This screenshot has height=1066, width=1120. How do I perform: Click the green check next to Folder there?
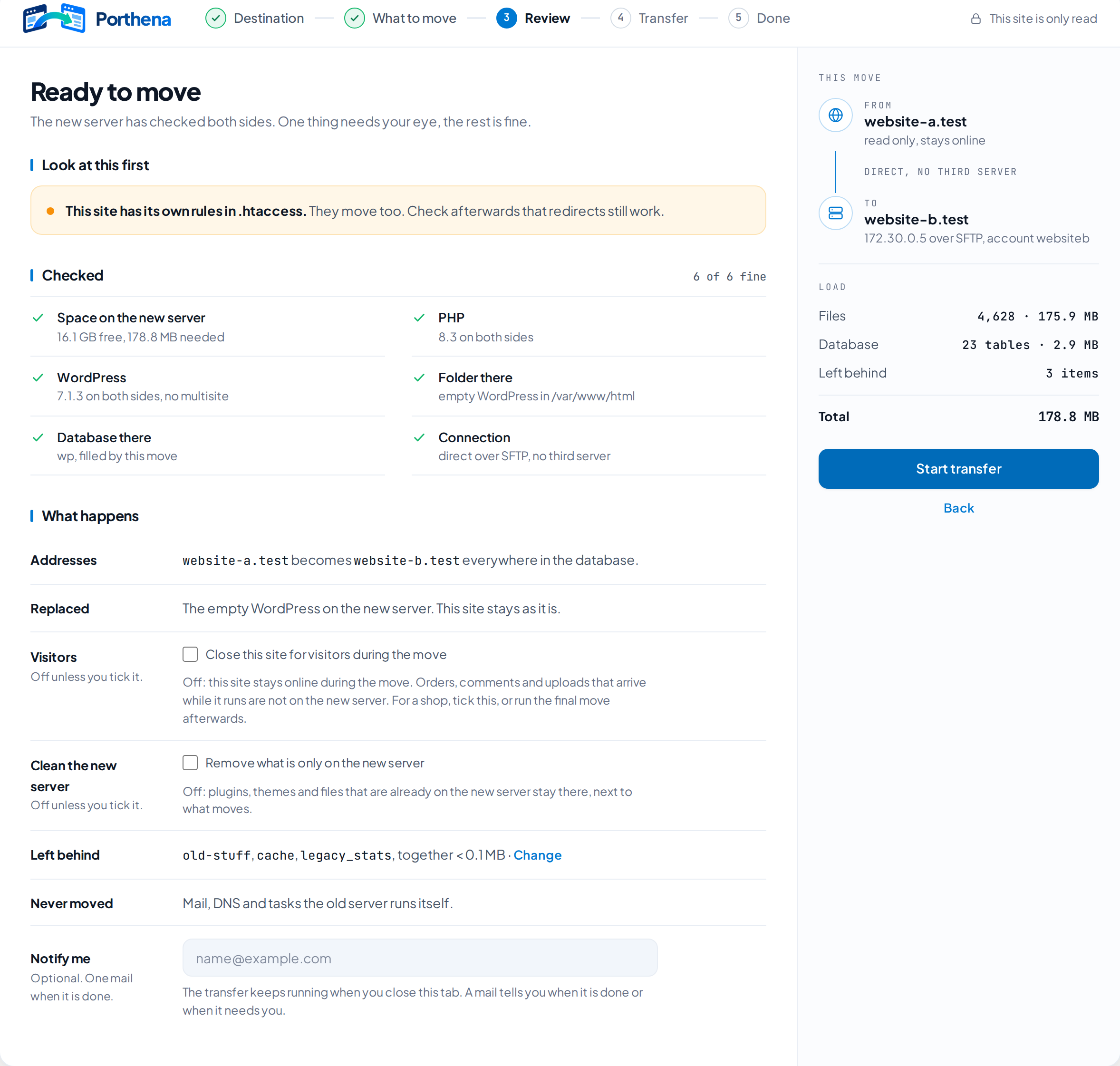(x=419, y=378)
